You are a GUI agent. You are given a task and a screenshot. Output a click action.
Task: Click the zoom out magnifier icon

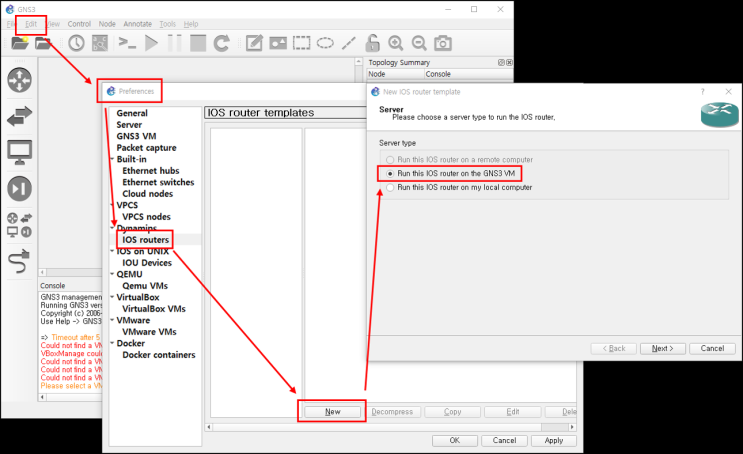tap(419, 43)
